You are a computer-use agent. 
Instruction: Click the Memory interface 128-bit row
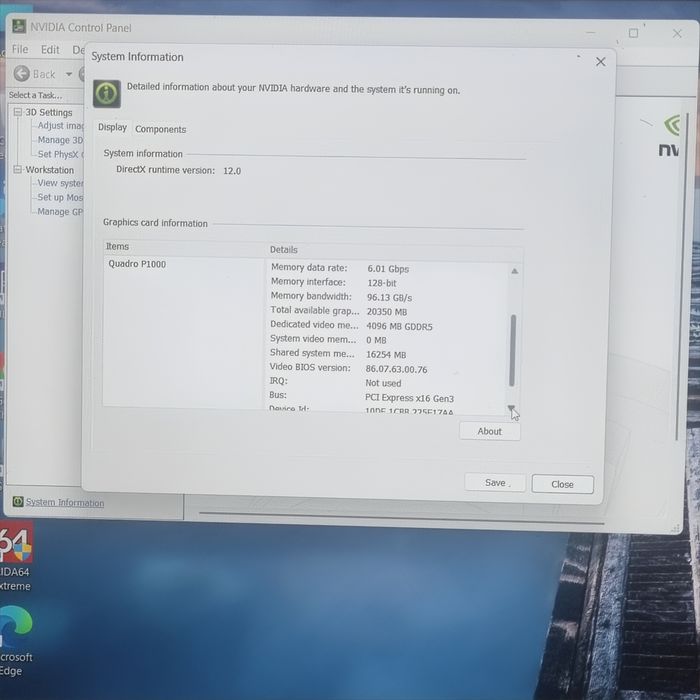(334, 283)
